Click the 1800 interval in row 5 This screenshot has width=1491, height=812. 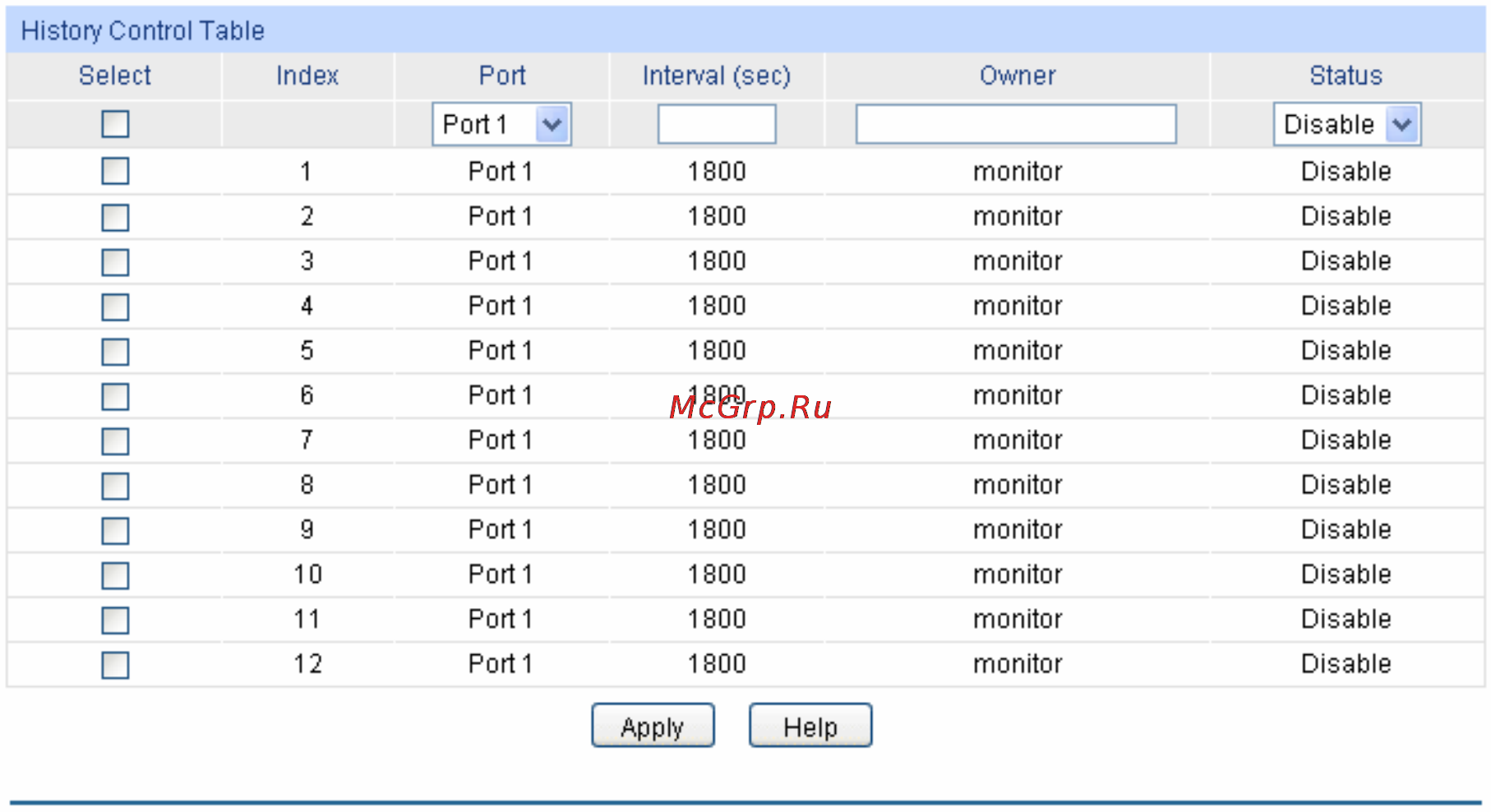coord(717,350)
